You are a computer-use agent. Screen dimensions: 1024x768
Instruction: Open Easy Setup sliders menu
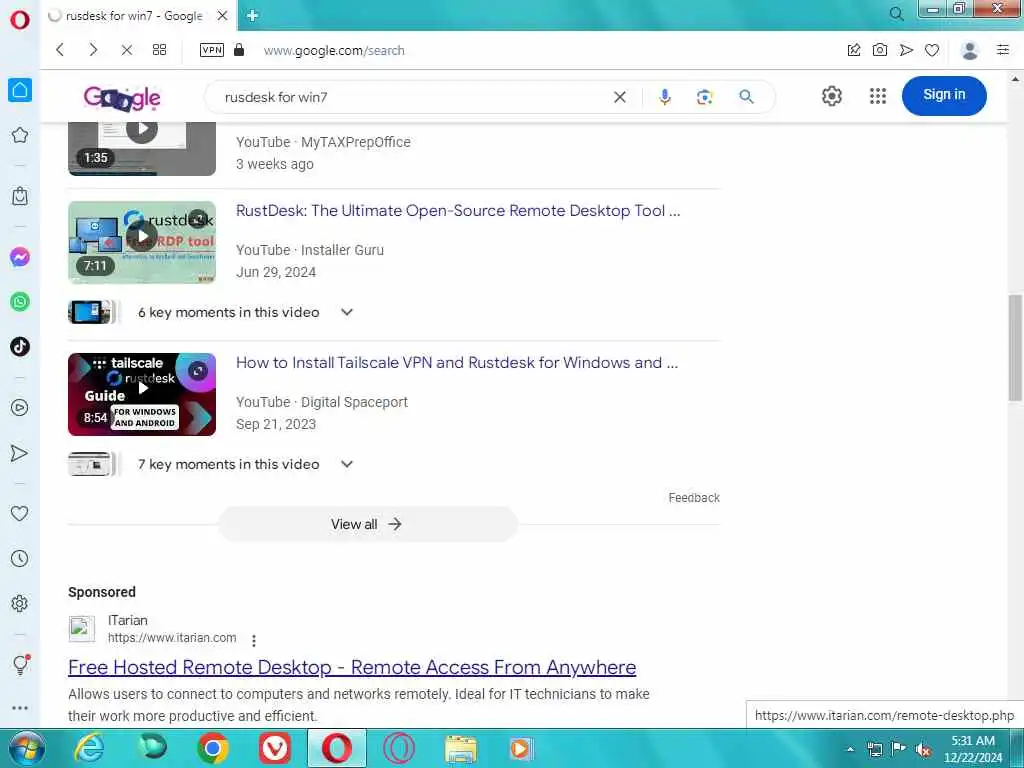click(1003, 50)
